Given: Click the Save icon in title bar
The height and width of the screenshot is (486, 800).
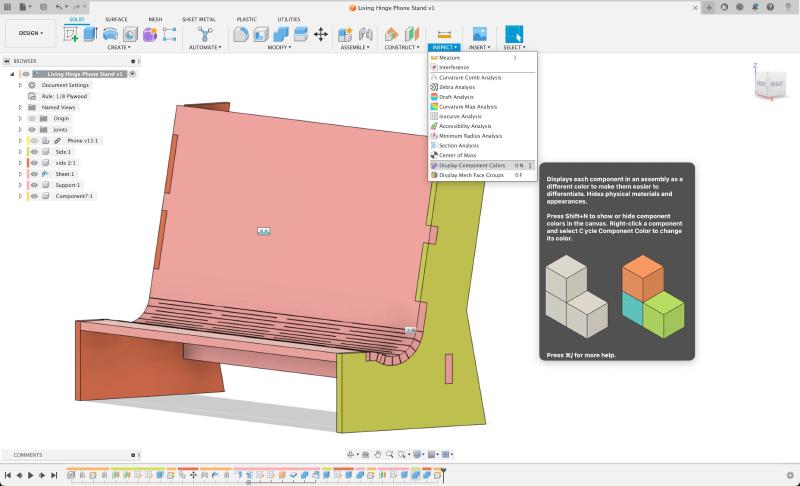Looking at the screenshot, I should click(43, 7).
